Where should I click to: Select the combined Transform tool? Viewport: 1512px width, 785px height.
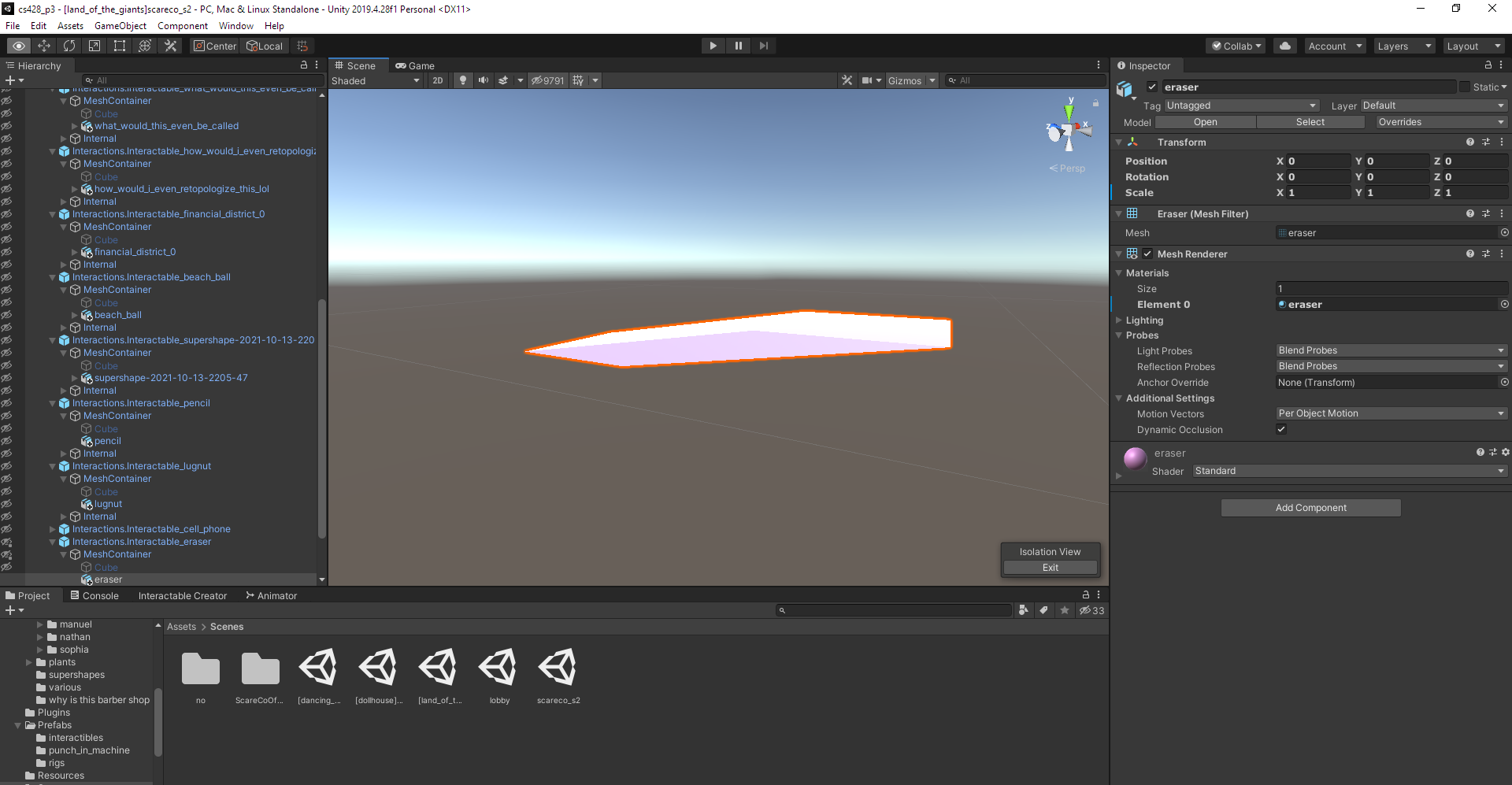point(145,46)
